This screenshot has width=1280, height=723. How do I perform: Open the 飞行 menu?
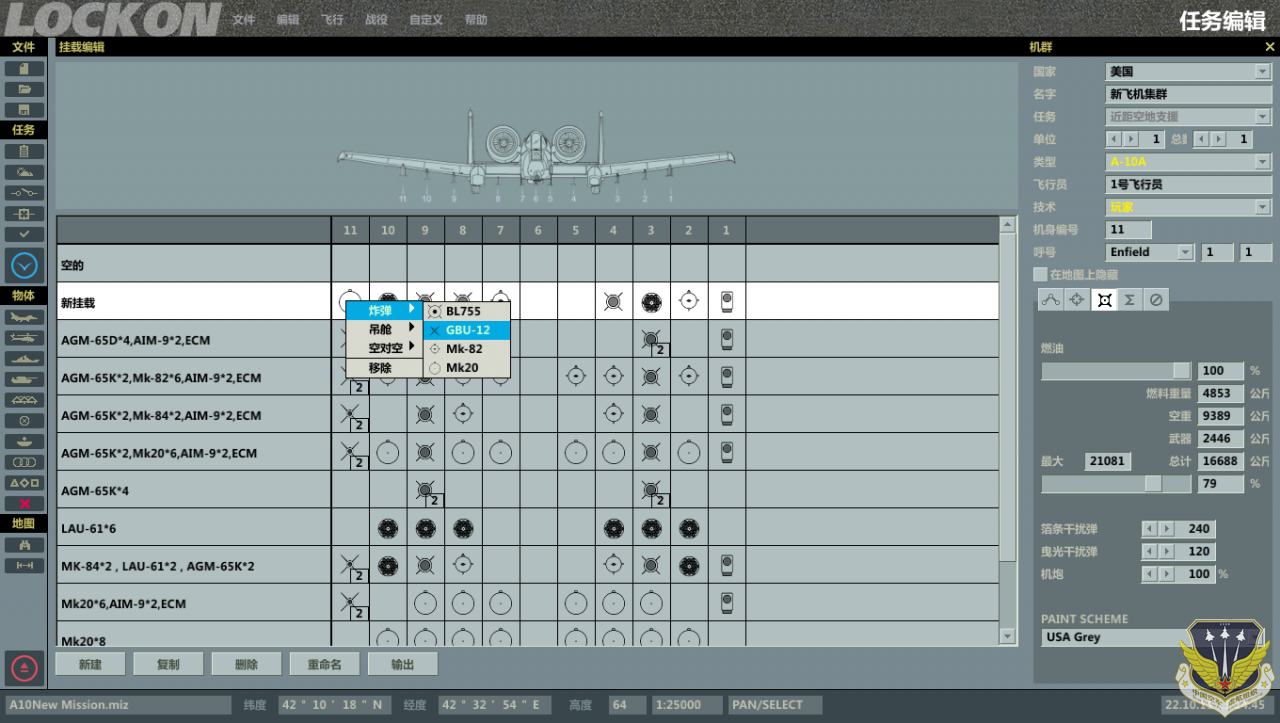(333, 20)
